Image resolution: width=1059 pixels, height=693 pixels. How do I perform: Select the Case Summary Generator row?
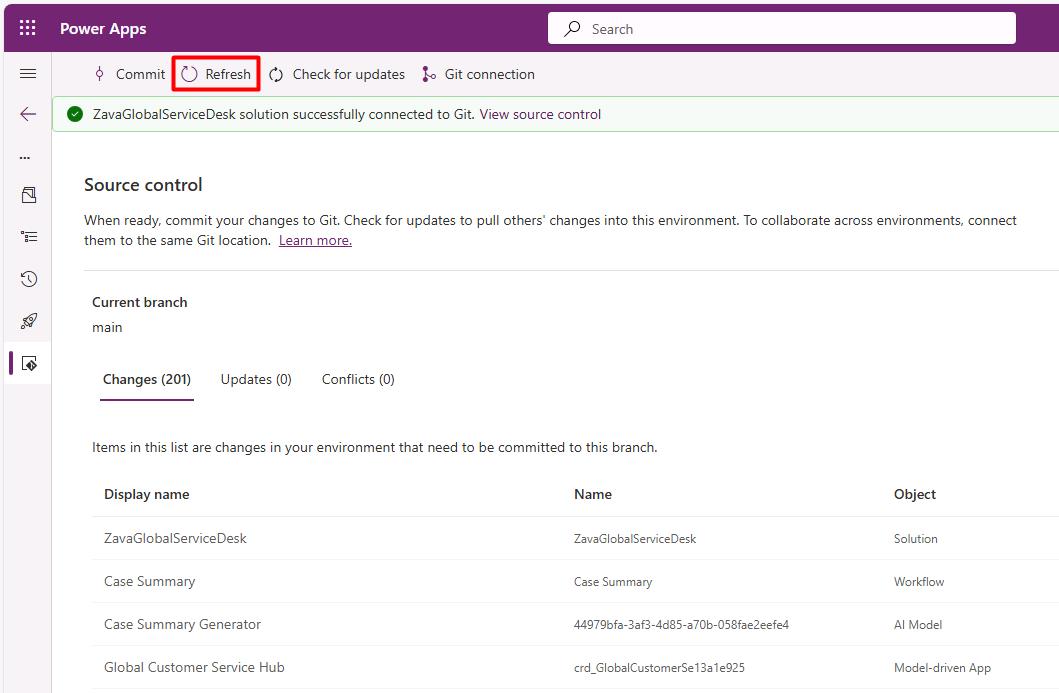pos(182,624)
